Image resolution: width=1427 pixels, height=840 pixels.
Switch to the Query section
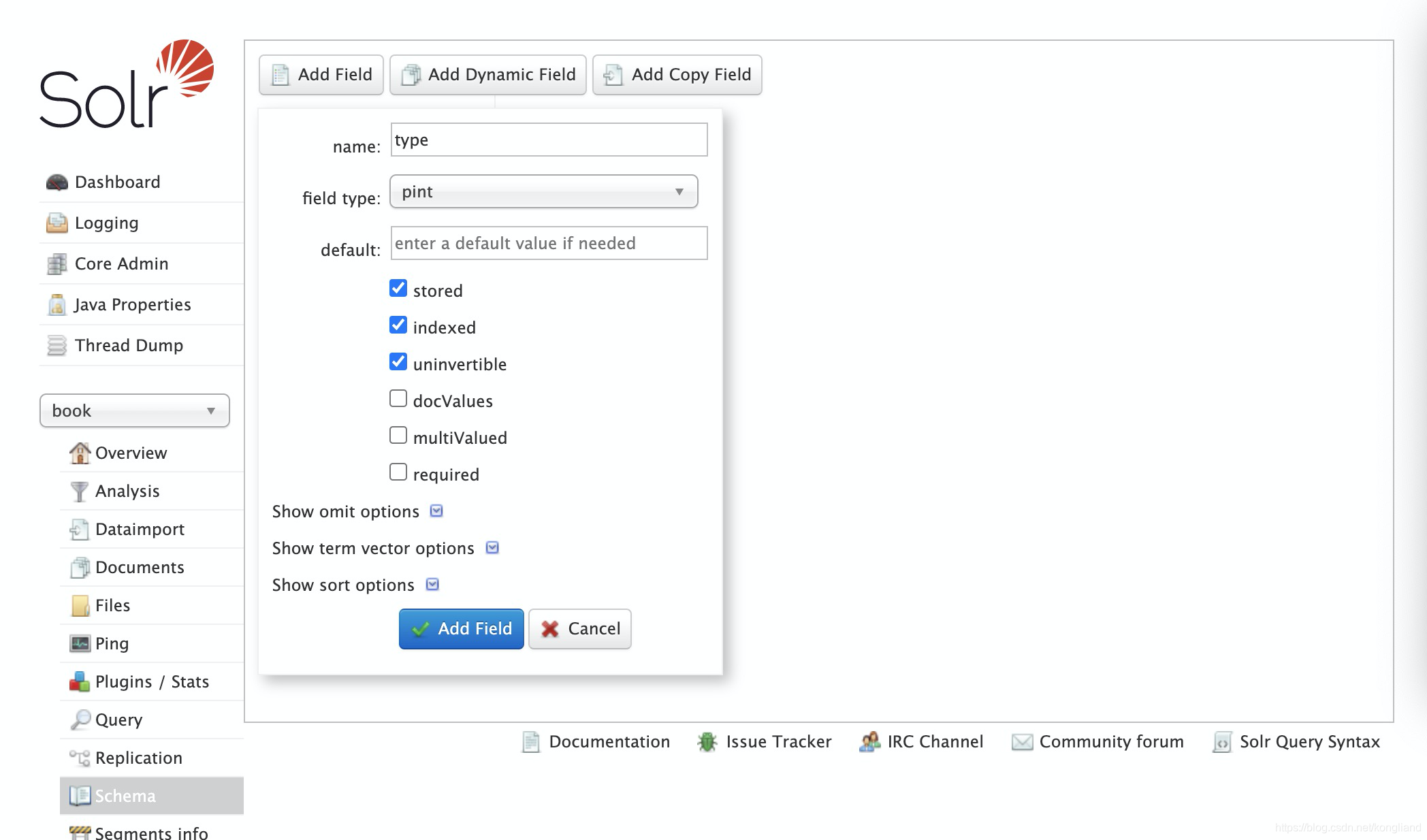coord(119,720)
